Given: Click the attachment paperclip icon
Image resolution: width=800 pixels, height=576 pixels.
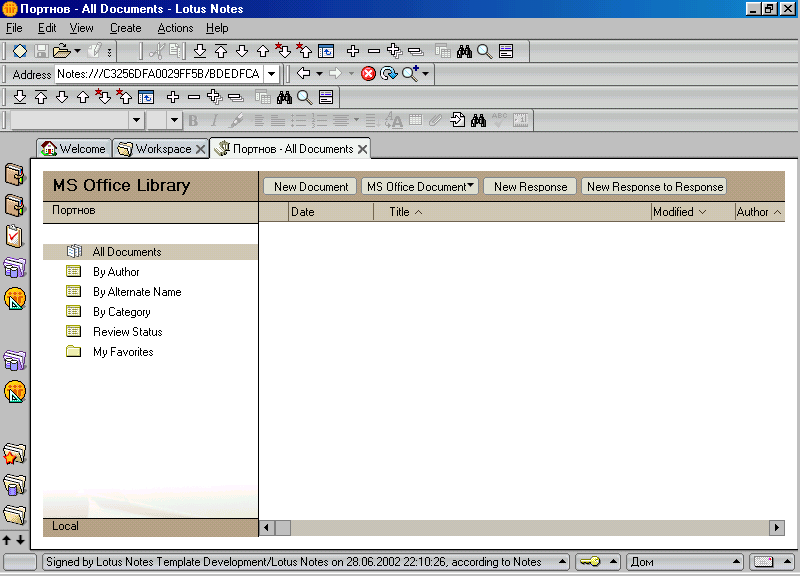Looking at the screenshot, I should [435, 120].
